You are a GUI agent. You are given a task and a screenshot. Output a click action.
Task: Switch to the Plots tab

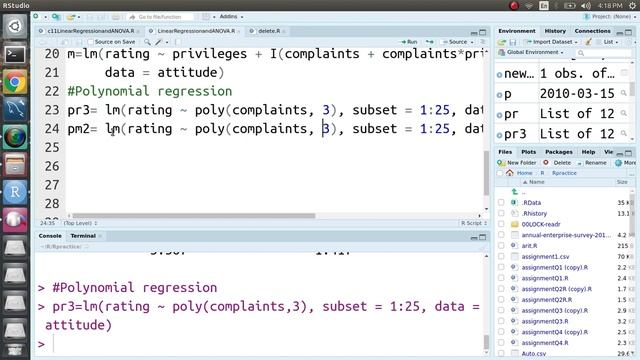pos(529,152)
